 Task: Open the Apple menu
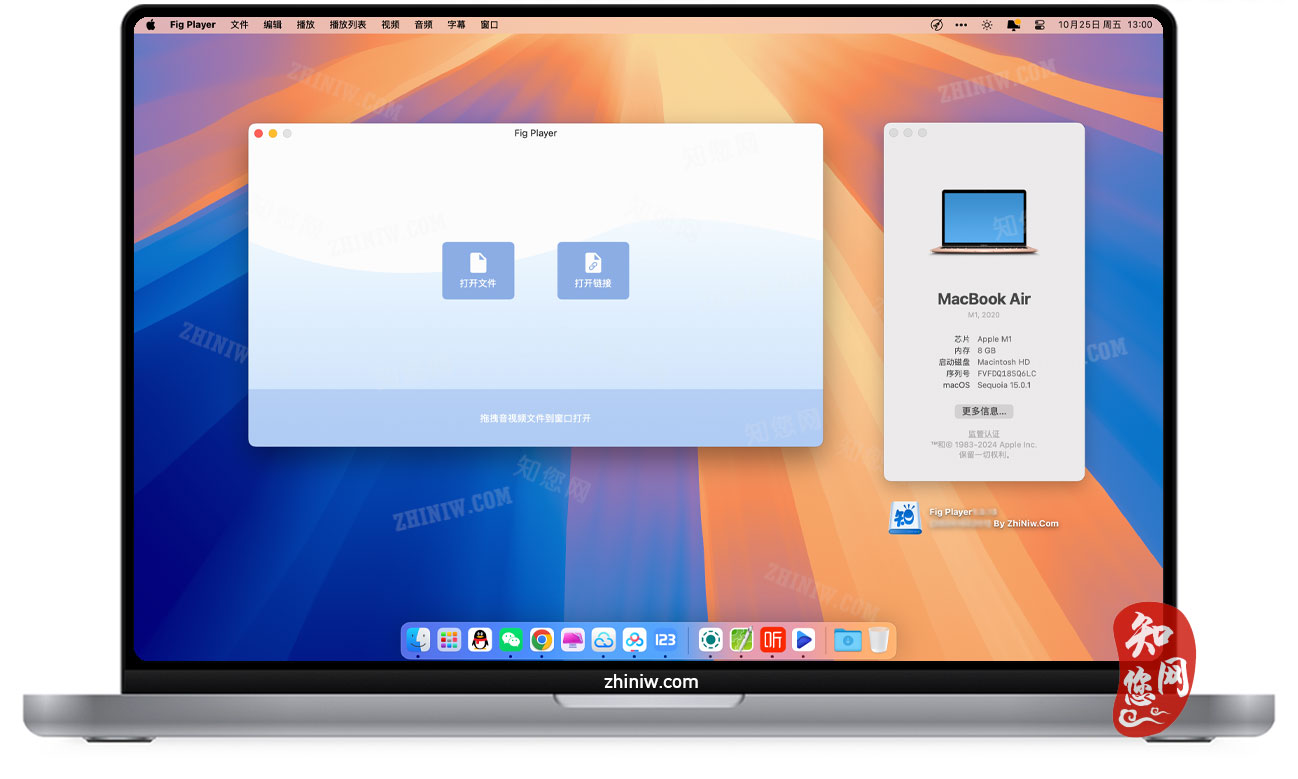click(151, 25)
